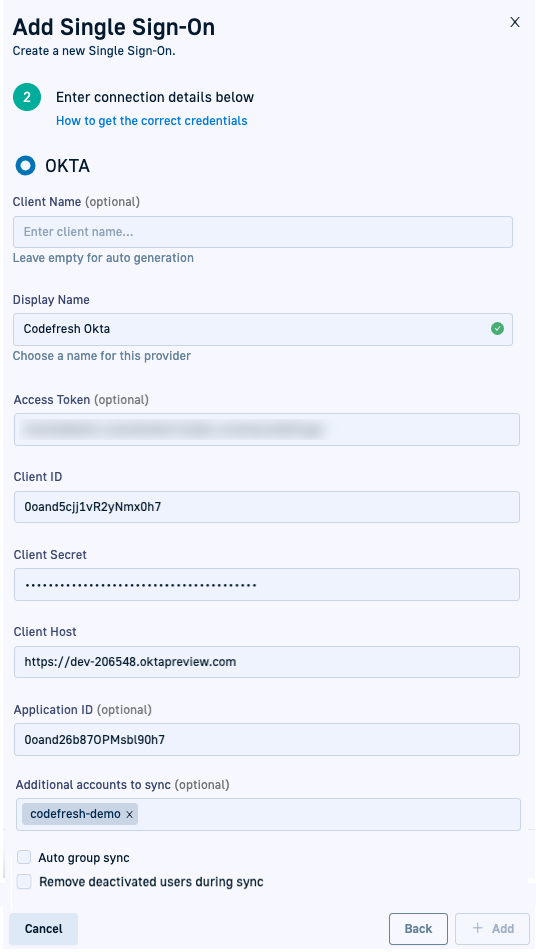
Task: Click the codefresh-demo tag chip
Action: pos(75,814)
